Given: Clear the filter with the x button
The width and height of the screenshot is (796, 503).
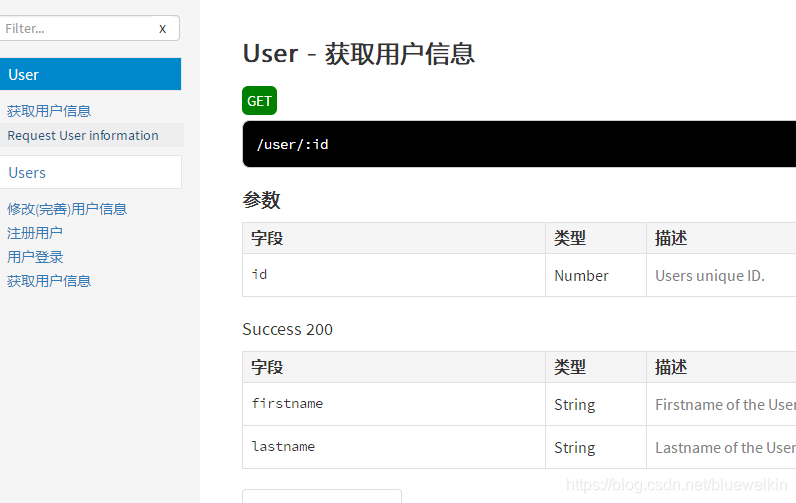Looking at the screenshot, I should tap(162, 29).
